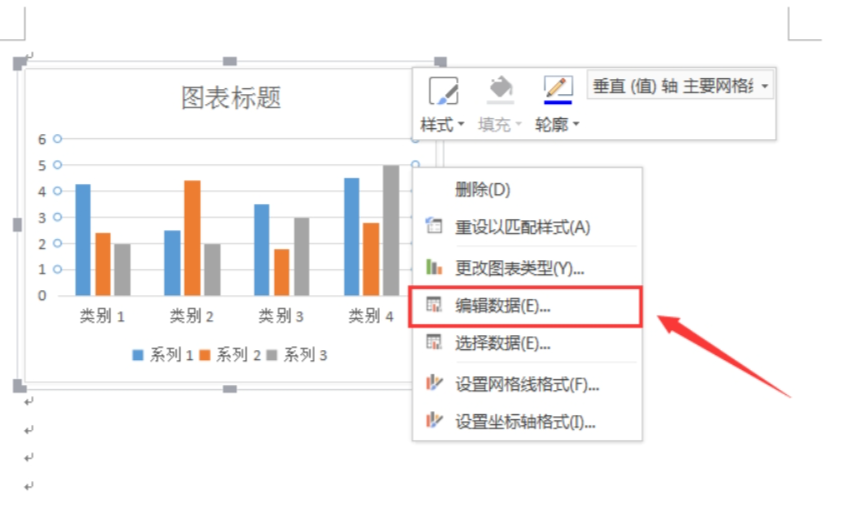The width and height of the screenshot is (845, 530).
Task: Click the blue bar of 类别 1
Action: pos(83,240)
